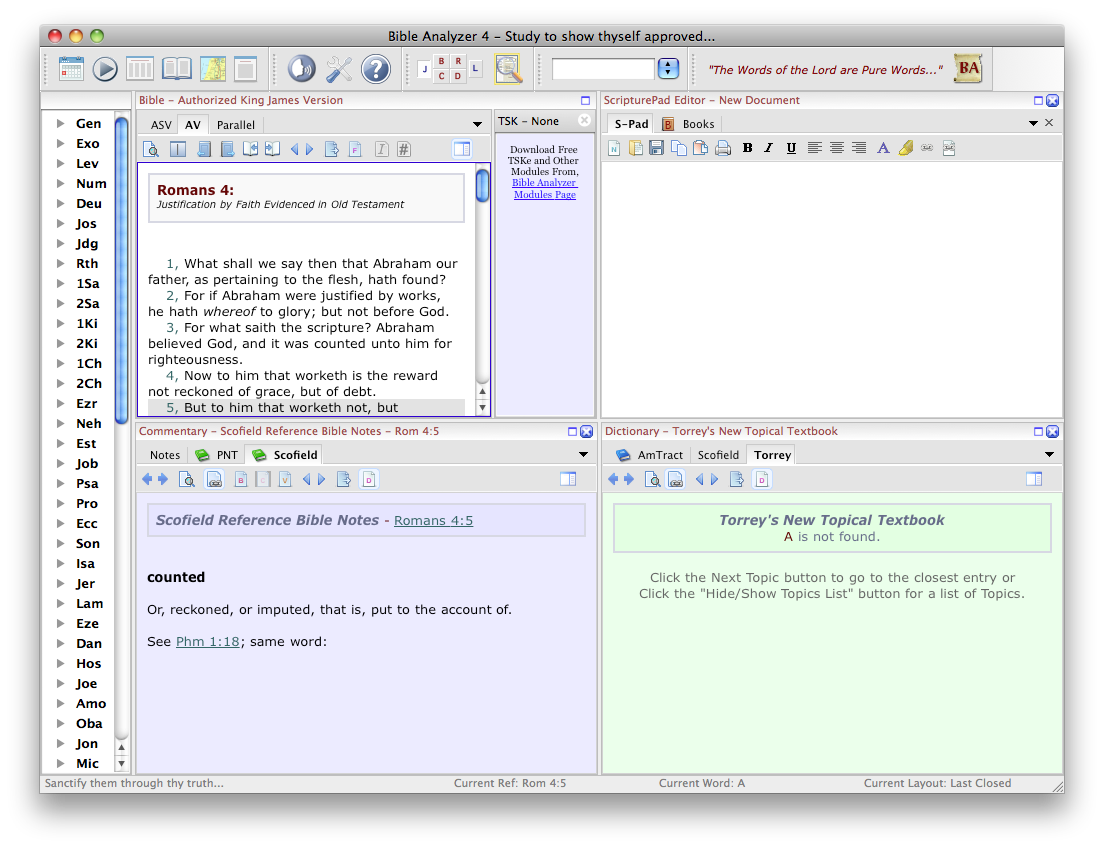Paste using clipboard icon in ScripturePad
1104x848 pixels.
click(x=701, y=148)
